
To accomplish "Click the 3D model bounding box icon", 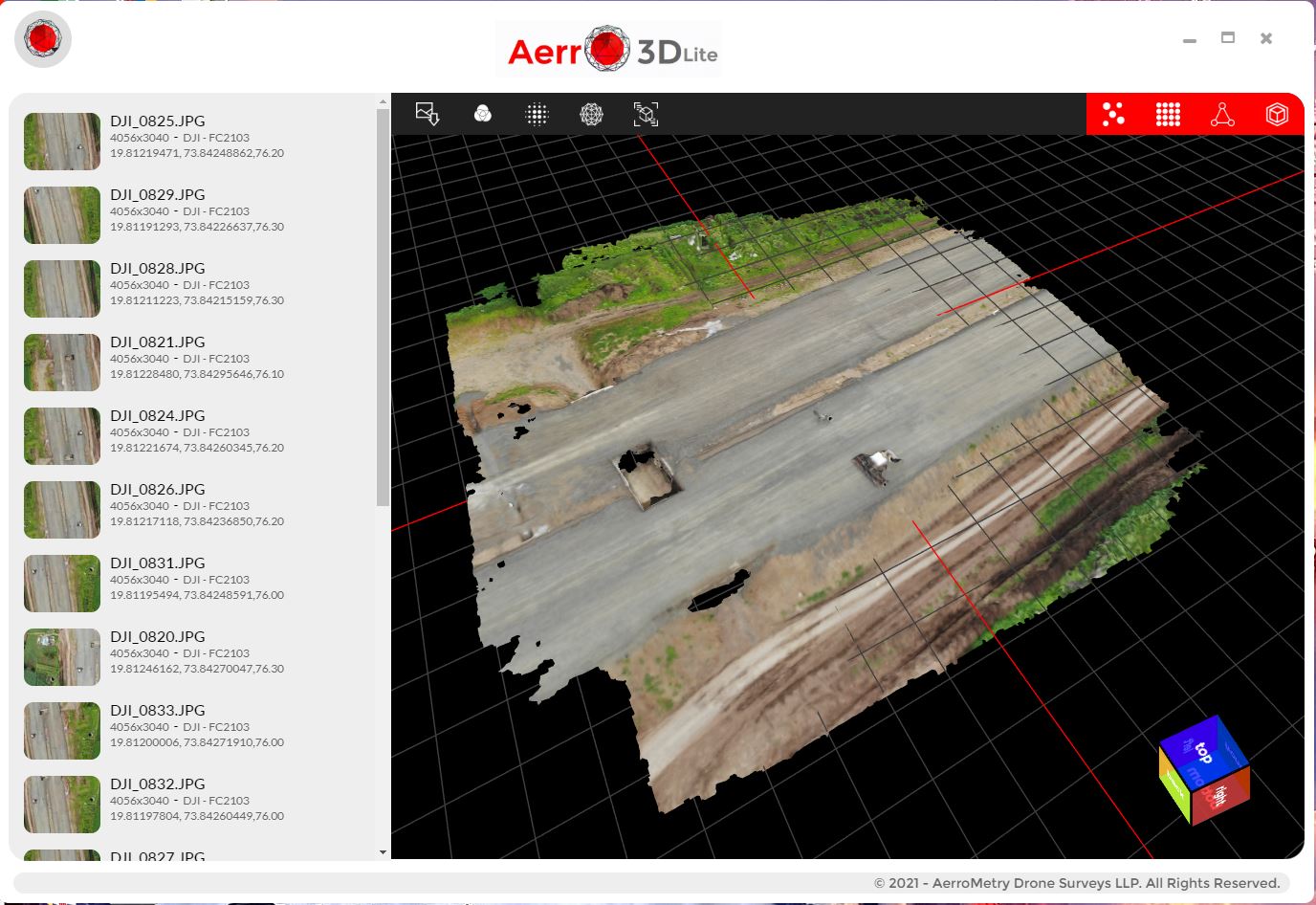I will coord(646,115).
